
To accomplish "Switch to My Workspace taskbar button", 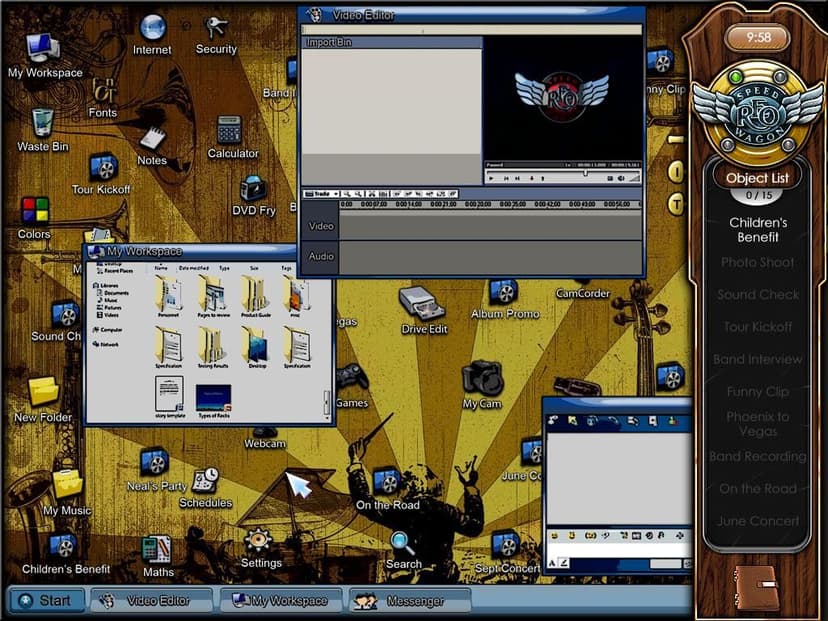I will point(281,600).
